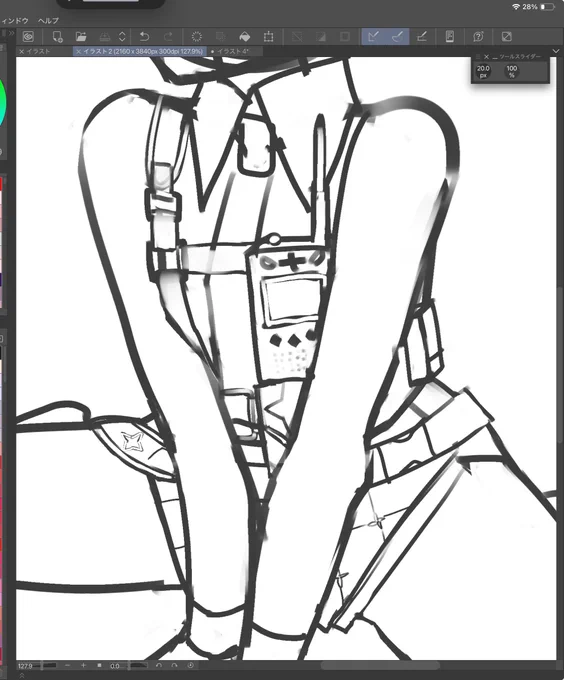This screenshot has width=564, height=680.
Task: Open the ヘルプ menu
Action: click(x=48, y=20)
